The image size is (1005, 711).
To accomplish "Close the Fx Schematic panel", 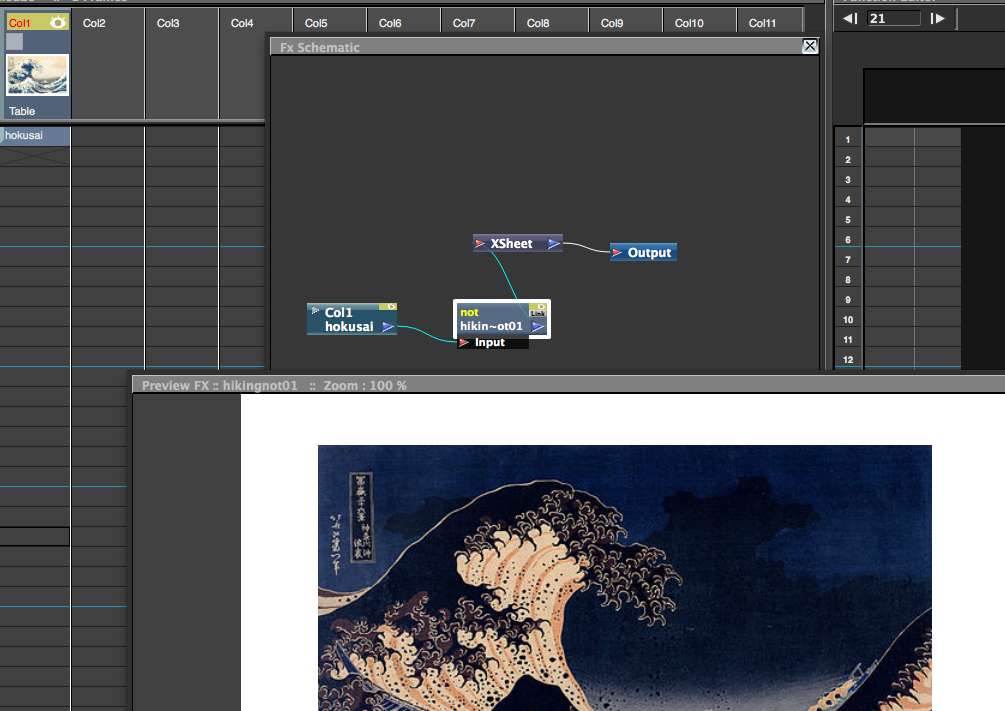I will pyautogui.click(x=810, y=46).
